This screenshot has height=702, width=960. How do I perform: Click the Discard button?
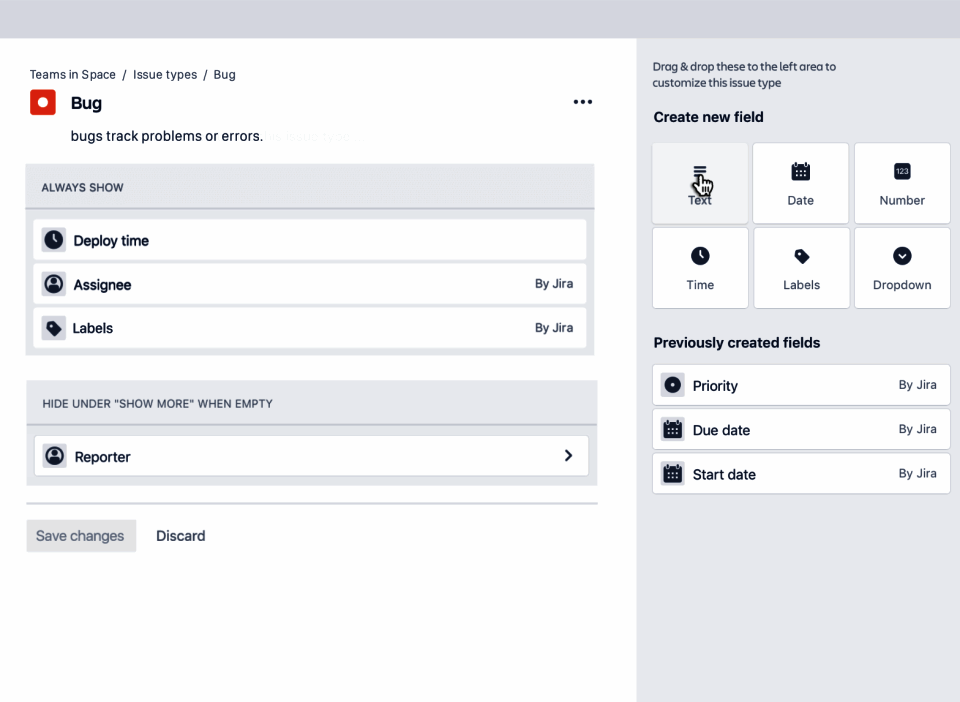pyautogui.click(x=181, y=536)
